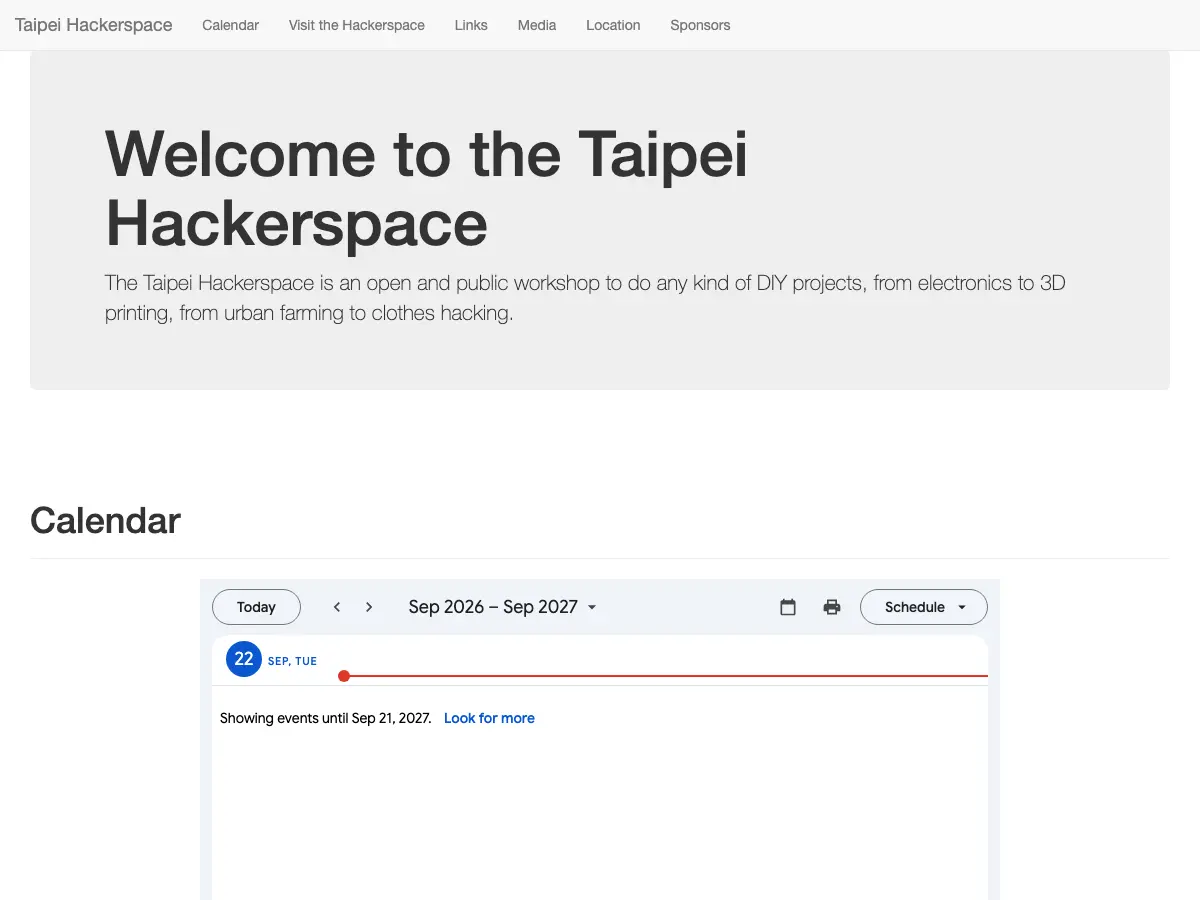
Task: Click the SEP, TUE day label
Action: click(x=292, y=662)
